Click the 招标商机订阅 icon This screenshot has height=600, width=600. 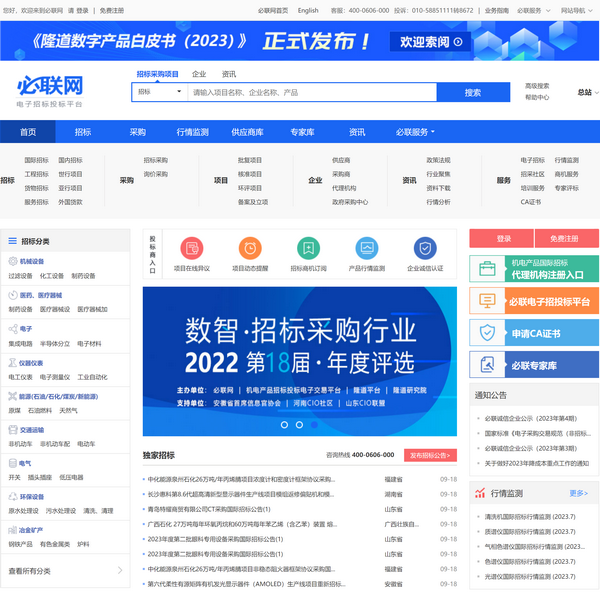coord(309,248)
